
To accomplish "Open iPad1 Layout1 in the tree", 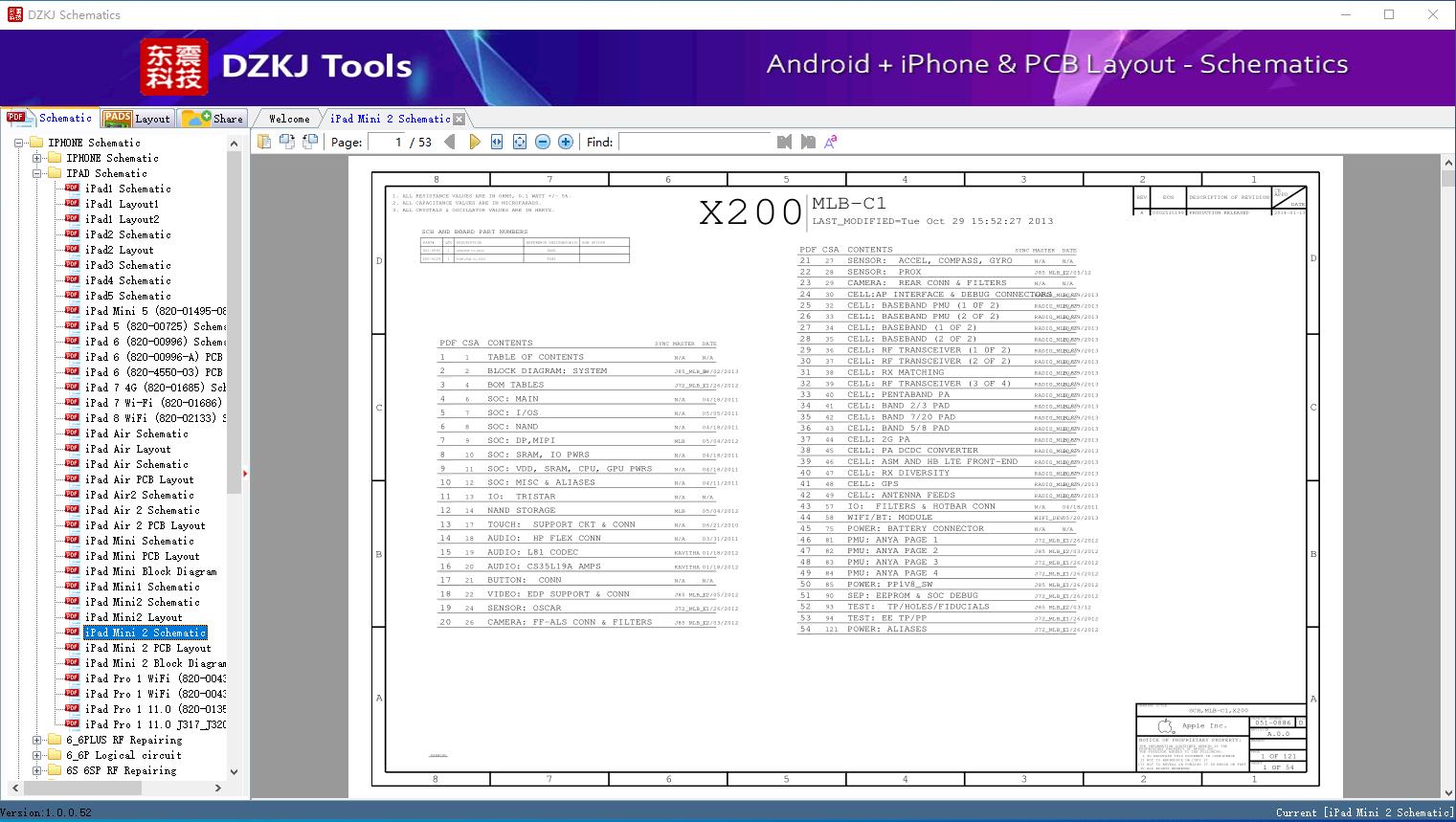I will (x=122, y=204).
